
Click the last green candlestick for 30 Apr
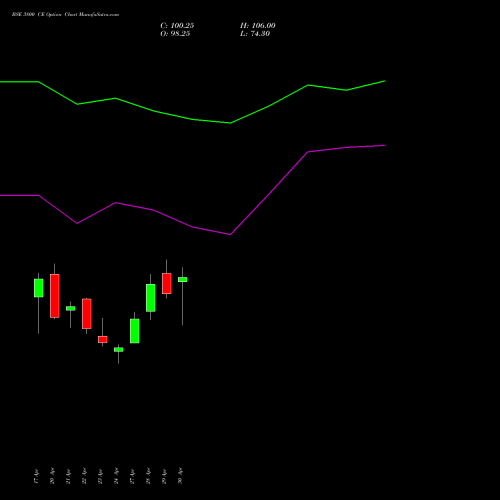[183, 280]
